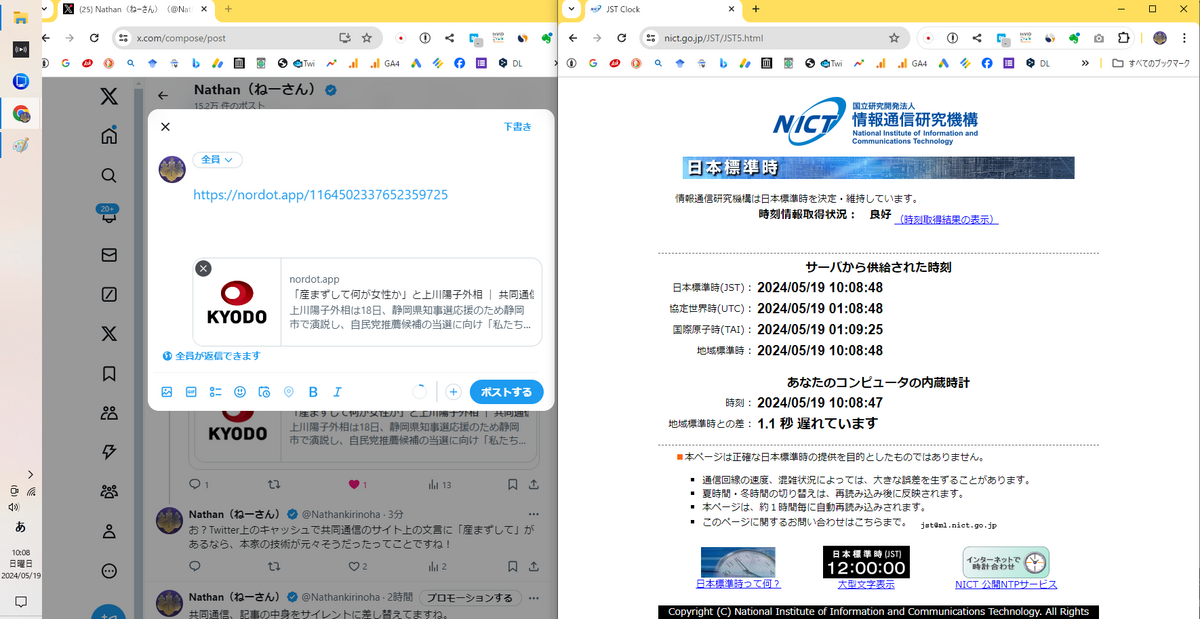
Task: Open the KYODO link card thumbnail in composer
Action: pos(237,302)
